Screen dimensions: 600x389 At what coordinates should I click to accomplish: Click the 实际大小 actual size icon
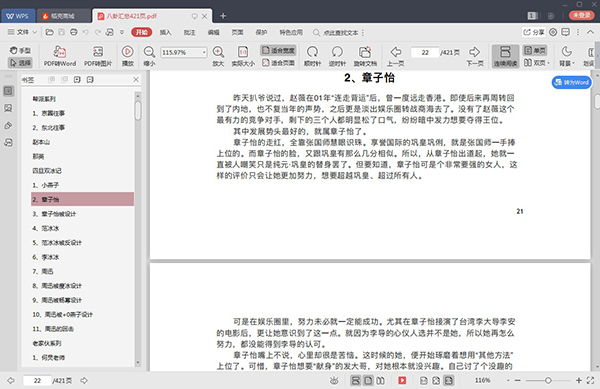click(x=243, y=56)
